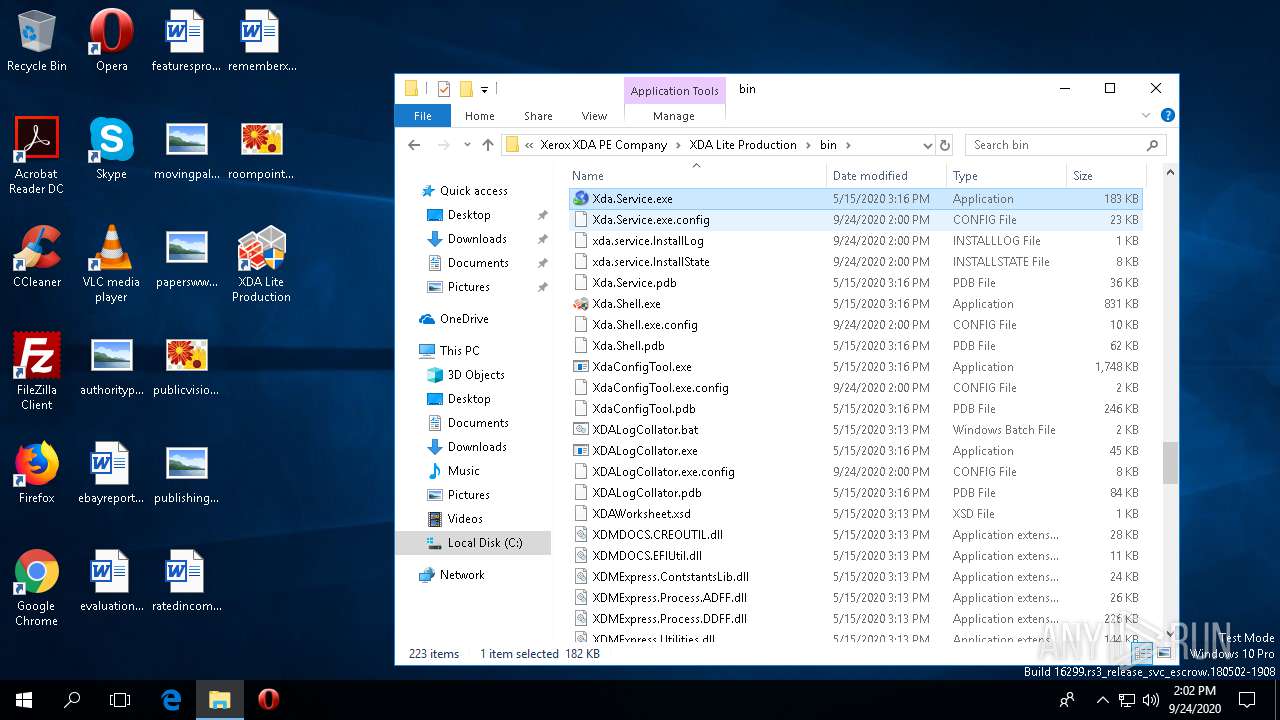The width and height of the screenshot is (1280, 720).
Task: Open the Manage ribbon tab
Action: click(673, 116)
